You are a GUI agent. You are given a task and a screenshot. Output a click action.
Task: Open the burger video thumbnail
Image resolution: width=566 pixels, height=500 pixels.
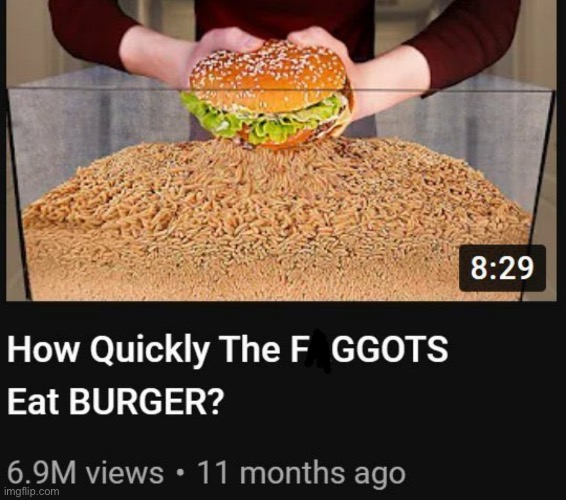point(281,150)
